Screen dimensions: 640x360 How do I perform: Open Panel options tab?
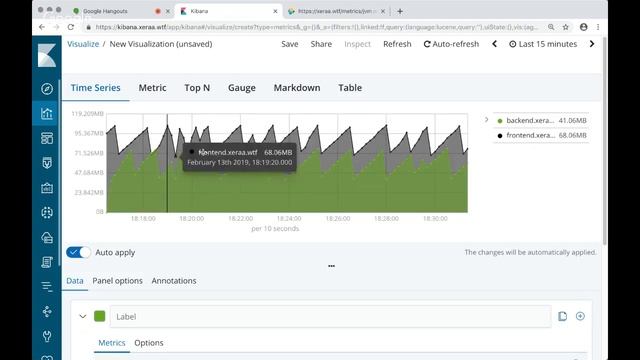(118, 281)
